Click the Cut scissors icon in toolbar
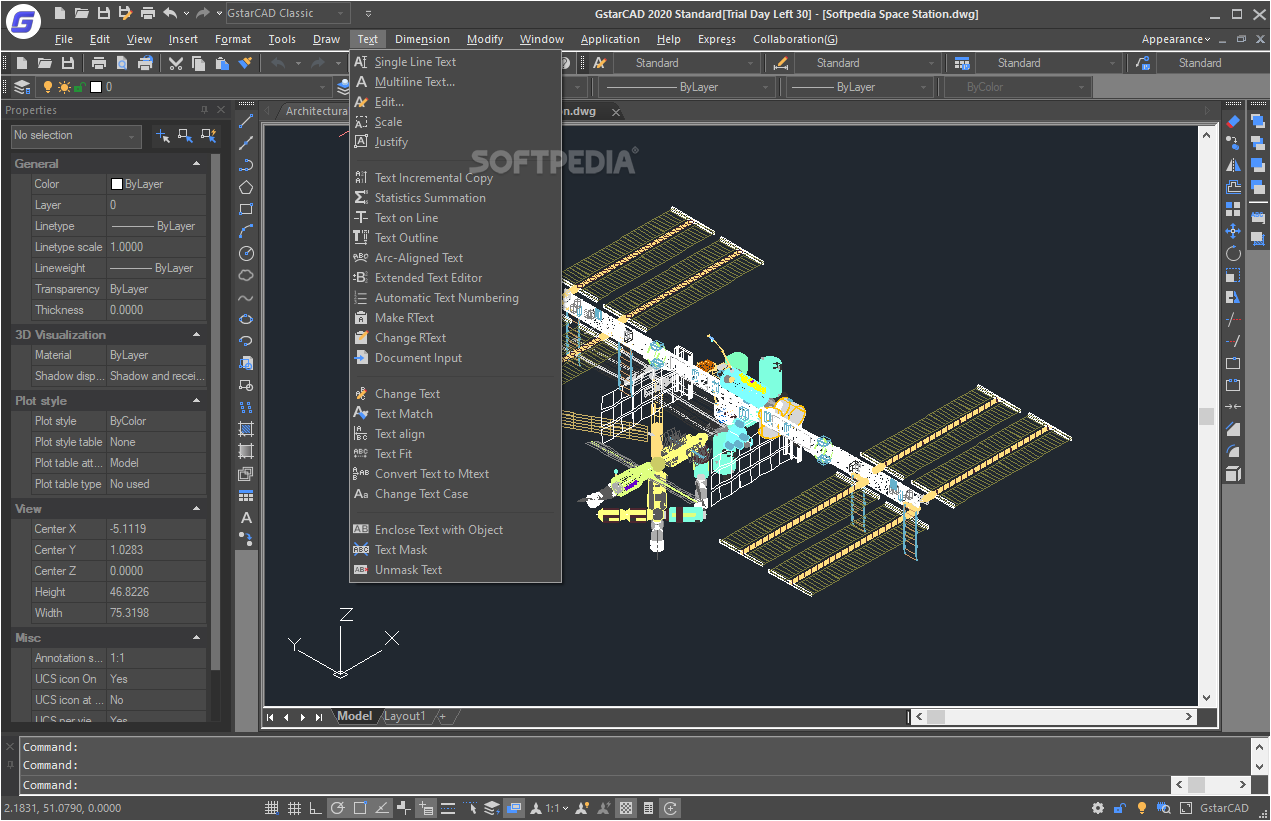 176,63
